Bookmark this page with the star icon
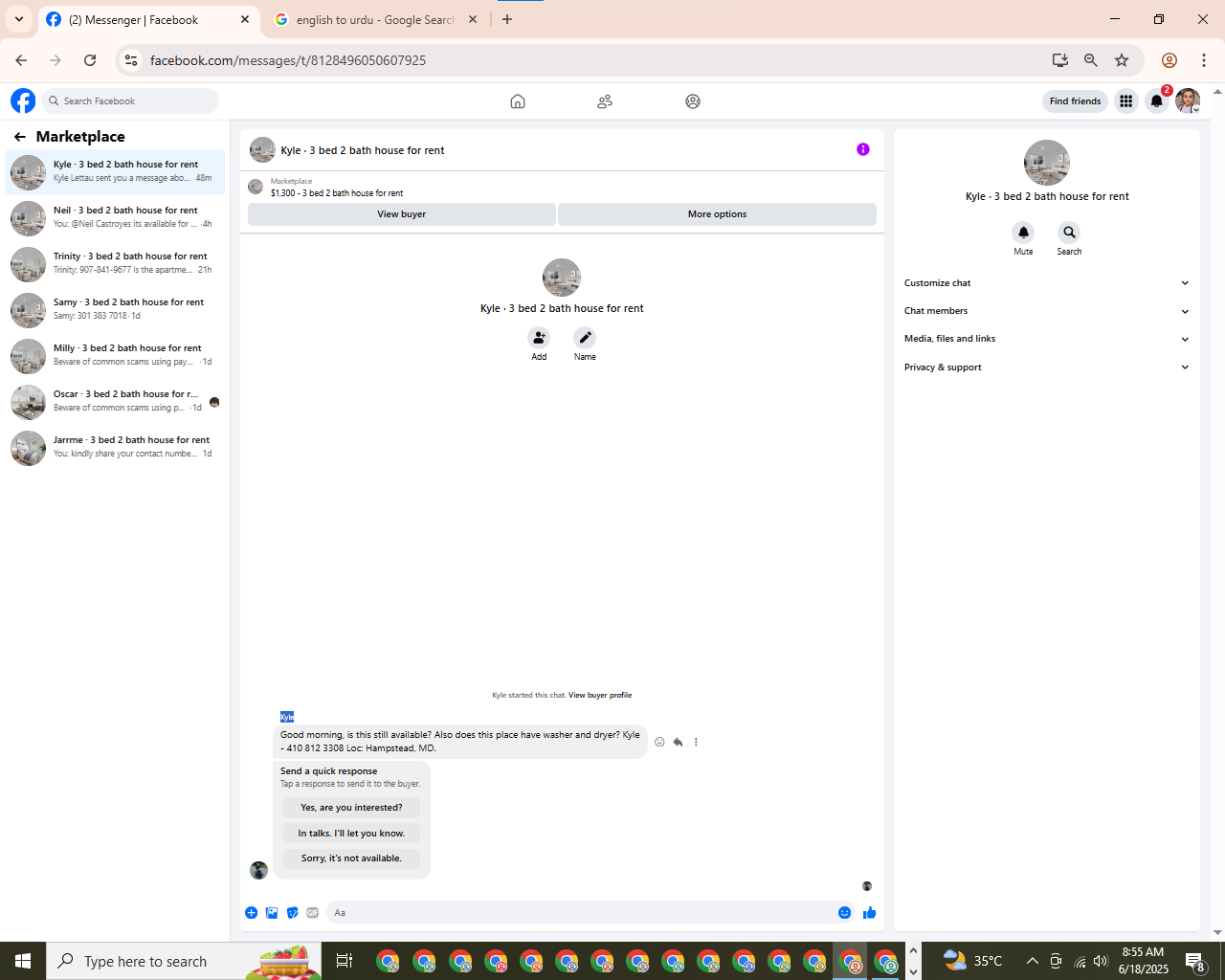Screen dimensions: 1225x980 [x=1122, y=60]
